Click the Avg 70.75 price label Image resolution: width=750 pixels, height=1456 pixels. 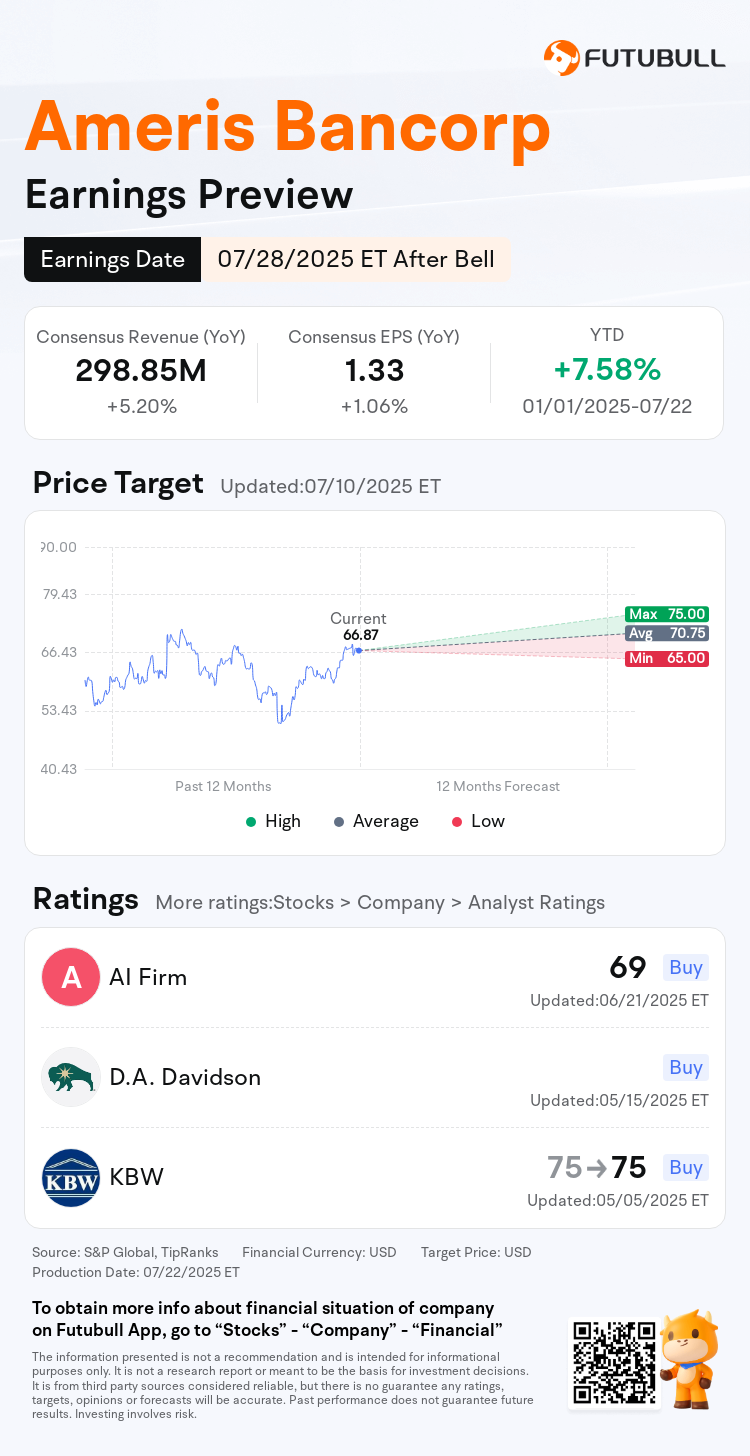coord(667,633)
